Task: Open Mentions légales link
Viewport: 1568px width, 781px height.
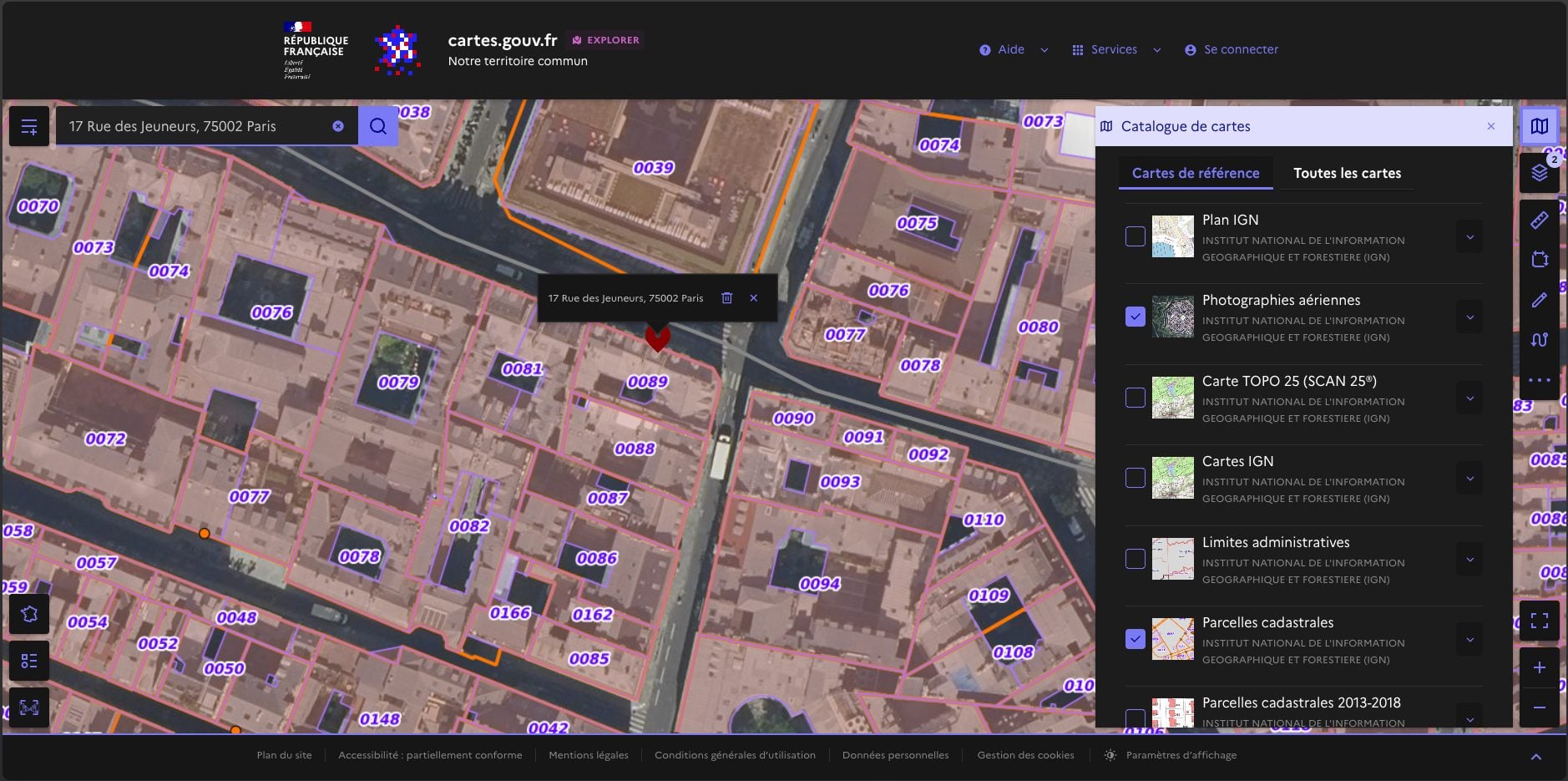Action: click(589, 755)
